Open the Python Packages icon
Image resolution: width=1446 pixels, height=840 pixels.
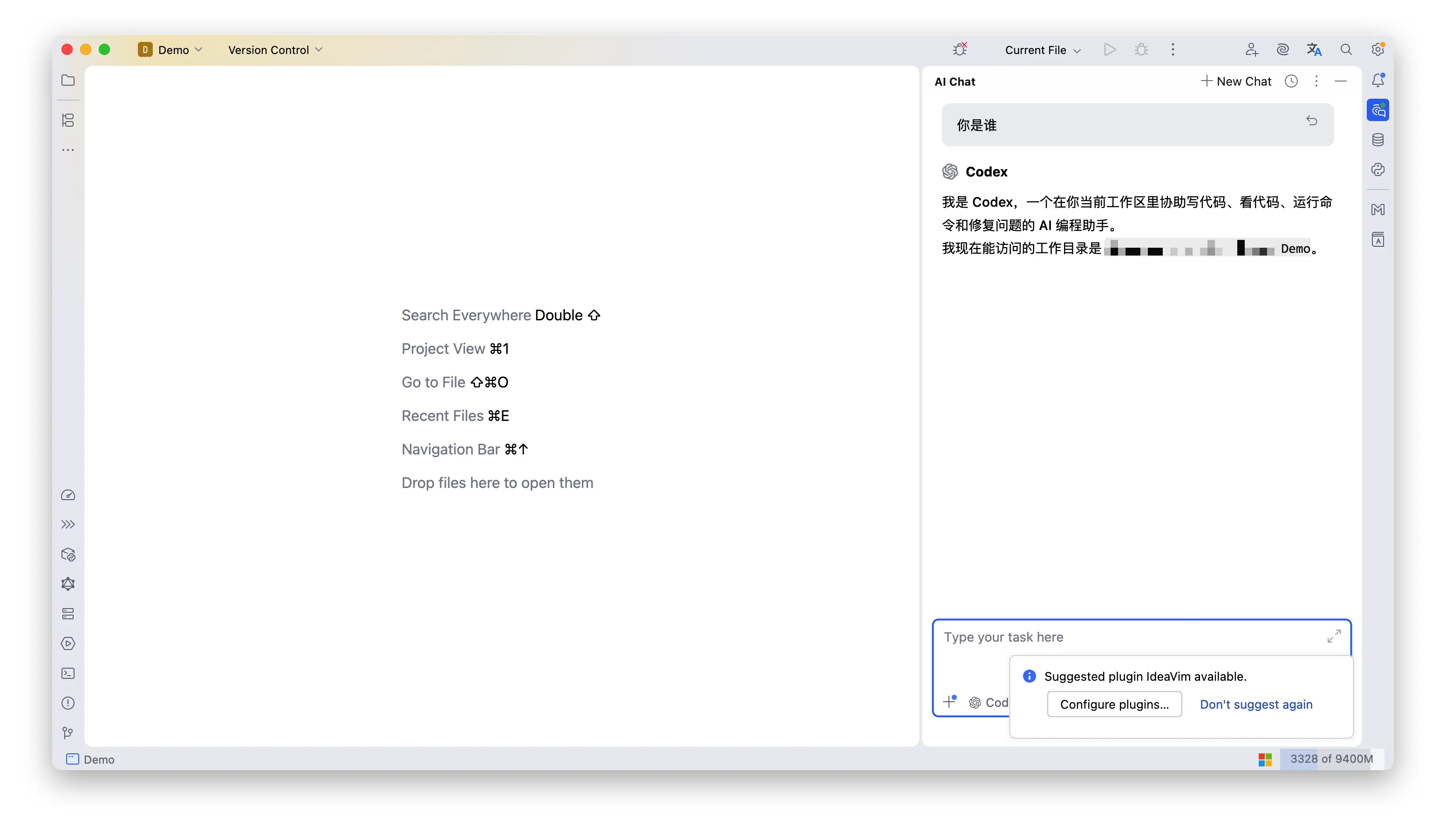68,555
